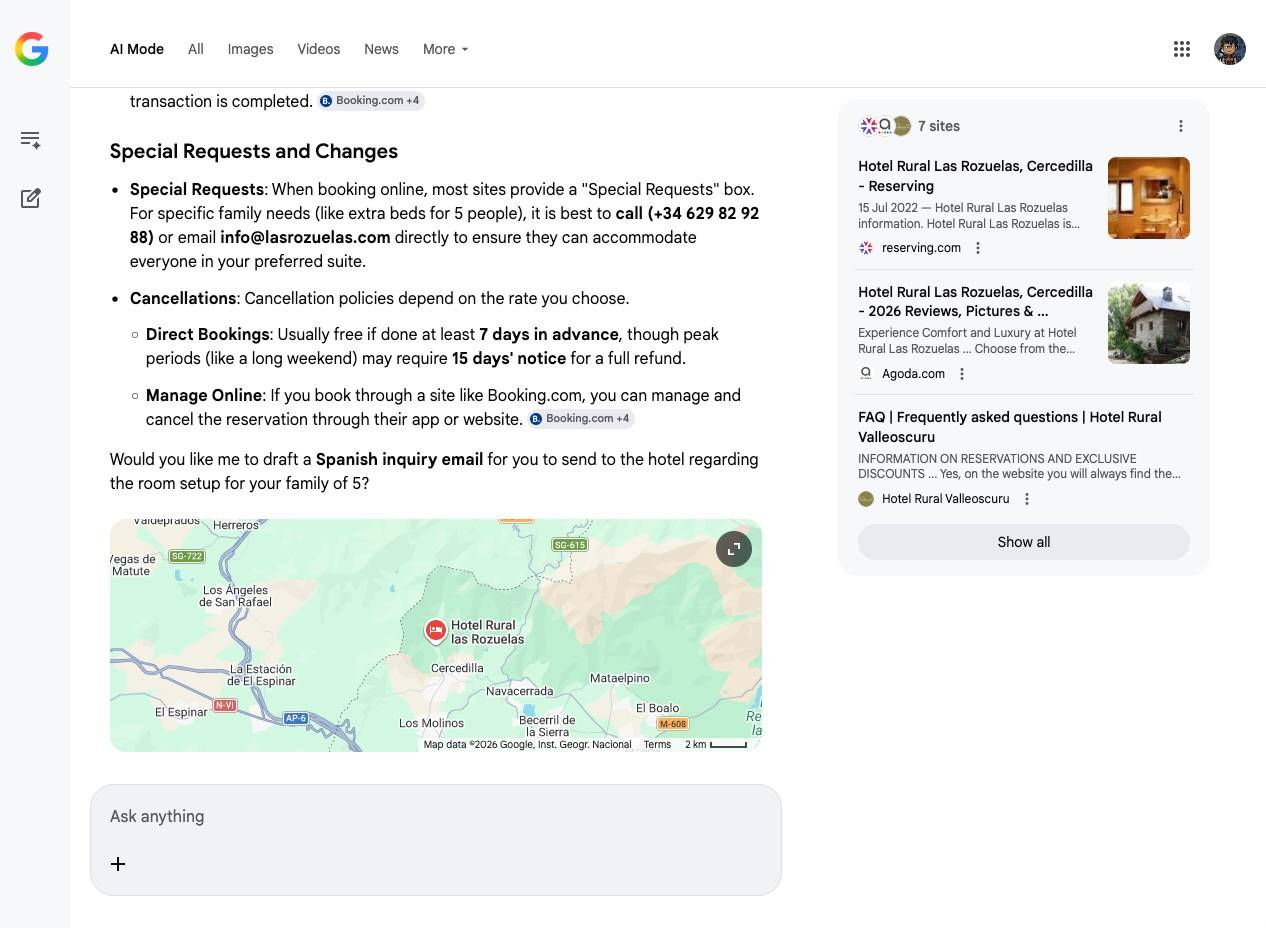Open the Hotel Rural Las Rozuelas Reserving link

pos(975,176)
